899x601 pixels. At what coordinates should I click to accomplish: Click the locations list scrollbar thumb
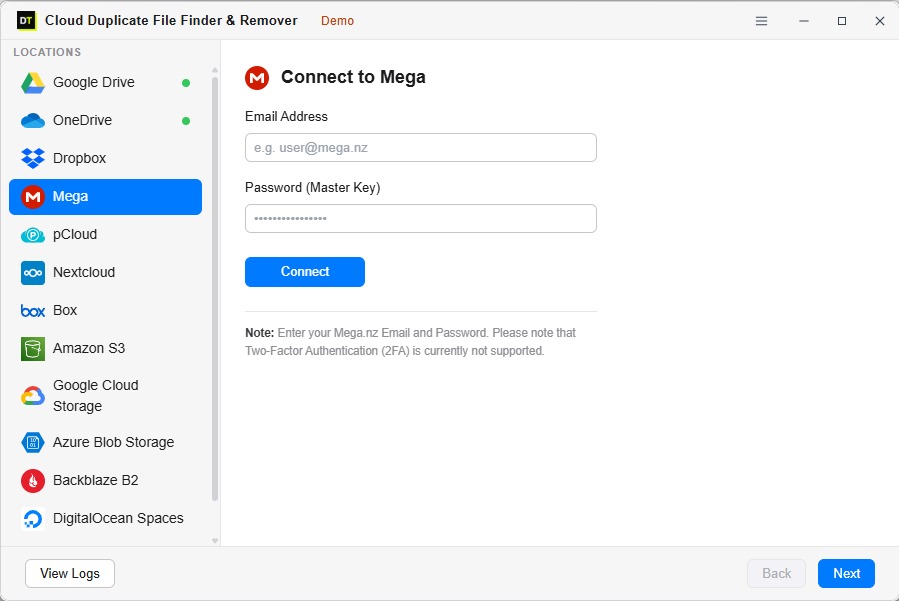tap(215, 288)
